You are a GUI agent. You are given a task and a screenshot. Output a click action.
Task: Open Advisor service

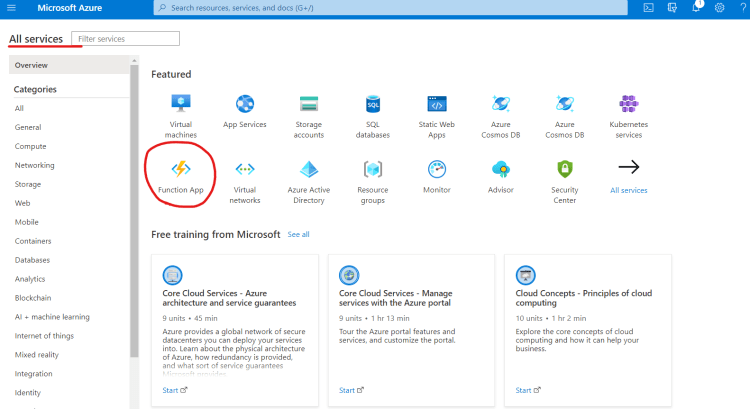pos(501,177)
